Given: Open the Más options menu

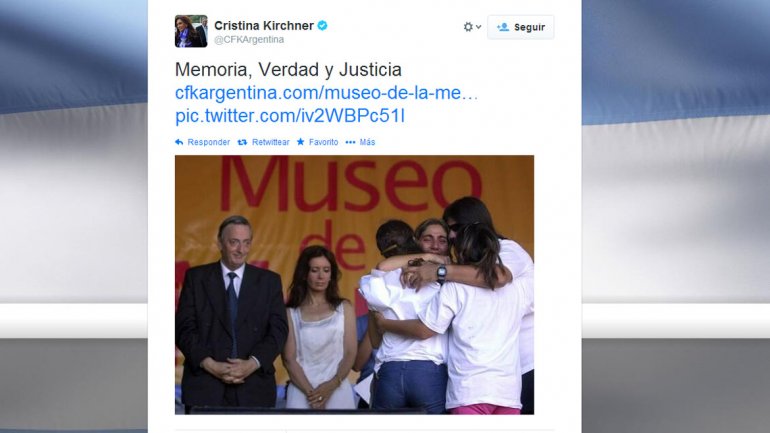Looking at the screenshot, I should [367, 142].
